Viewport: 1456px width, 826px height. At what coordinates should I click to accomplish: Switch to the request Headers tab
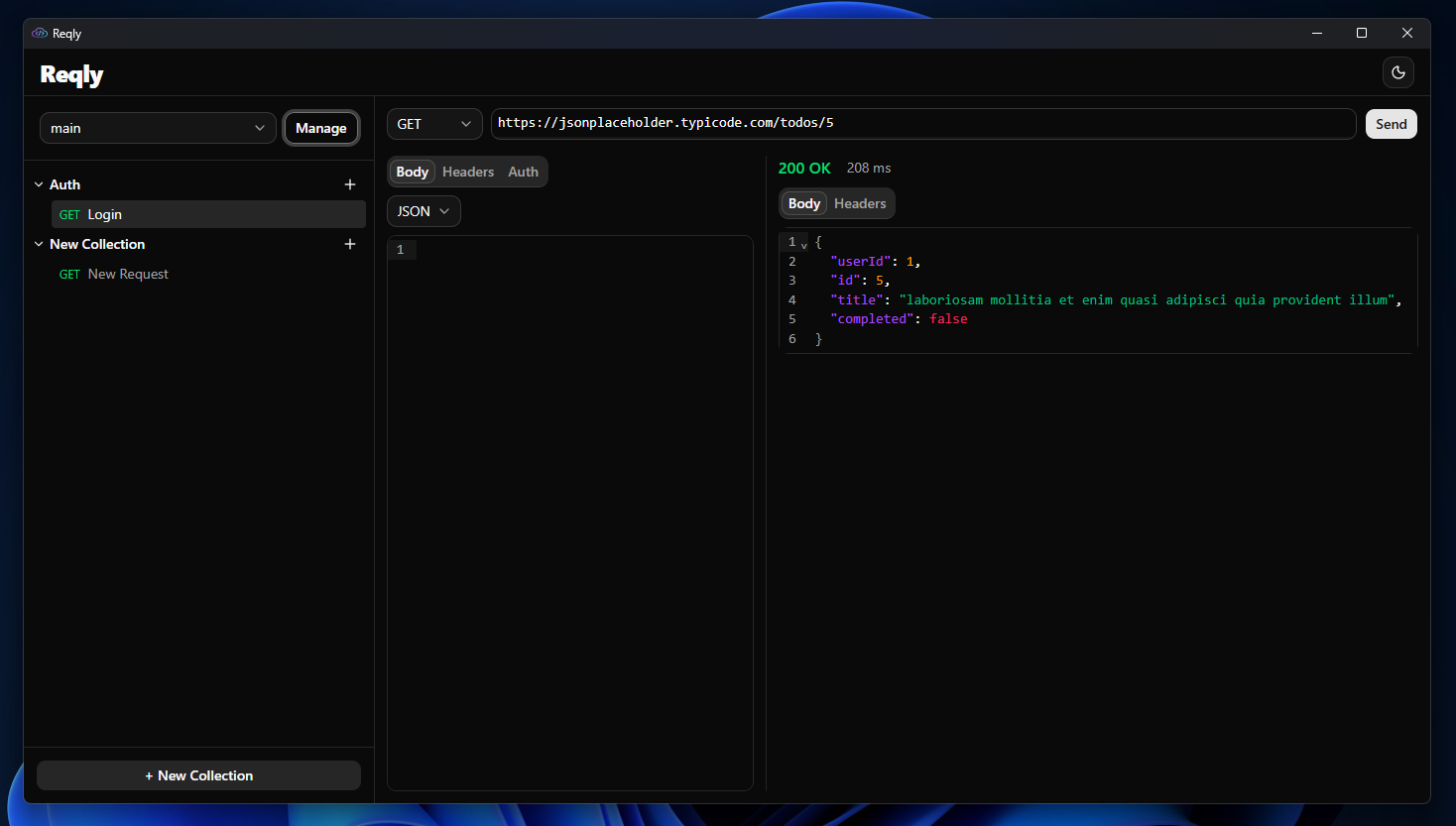468,172
